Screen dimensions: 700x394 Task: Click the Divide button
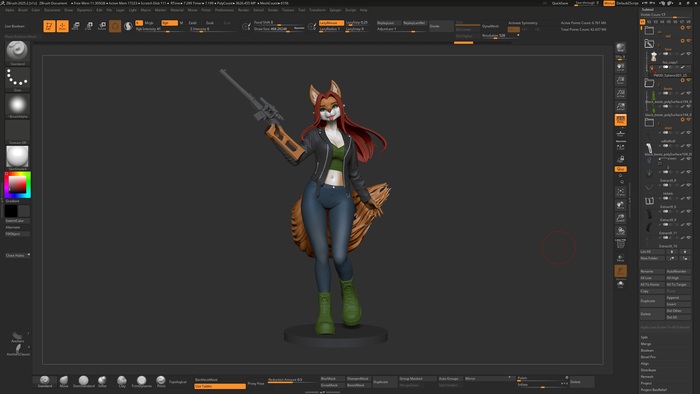click(442, 26)
